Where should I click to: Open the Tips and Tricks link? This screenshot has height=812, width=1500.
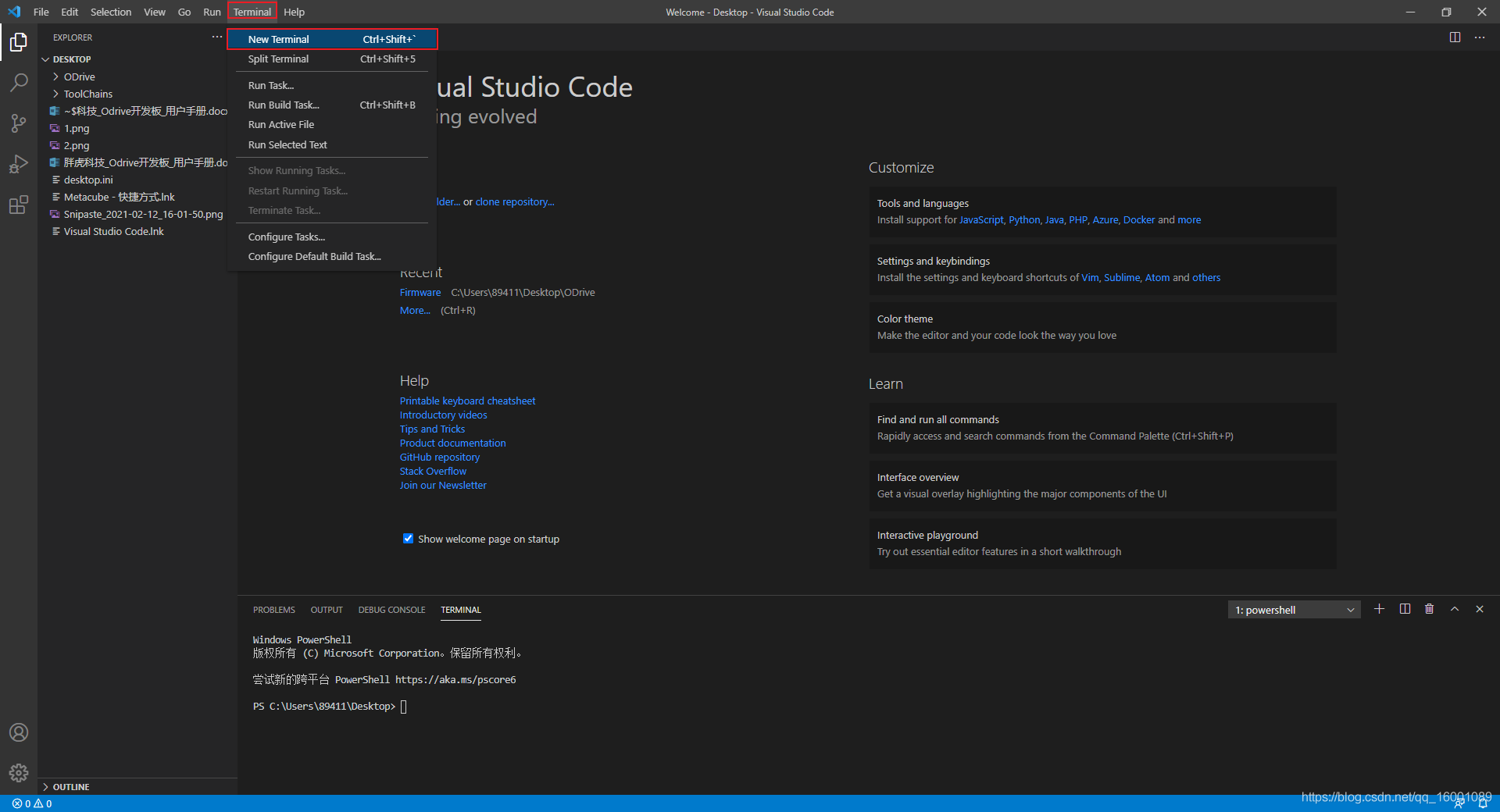[x=432, y=429]
